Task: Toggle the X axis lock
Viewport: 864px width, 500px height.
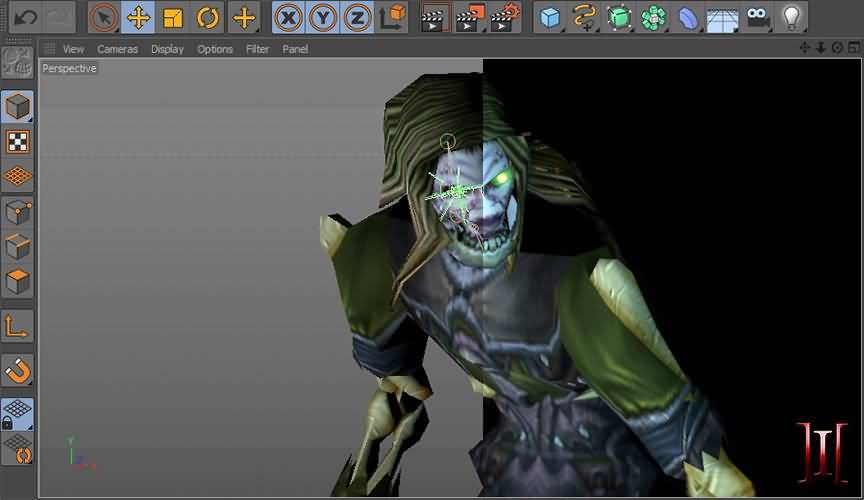Action: pyautogui.click(x=288, y=18)
